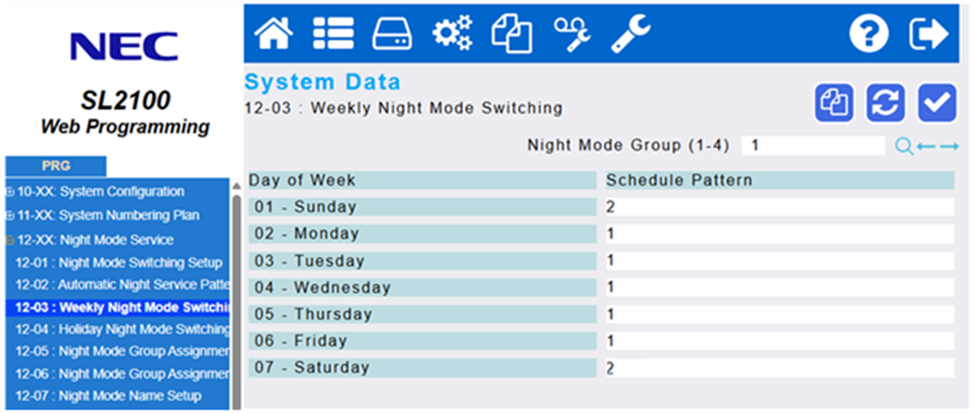The width and height of the screenshot is (975, 413).
Task: Click the Copy button beside Refresh
Action: coord(833,102)
